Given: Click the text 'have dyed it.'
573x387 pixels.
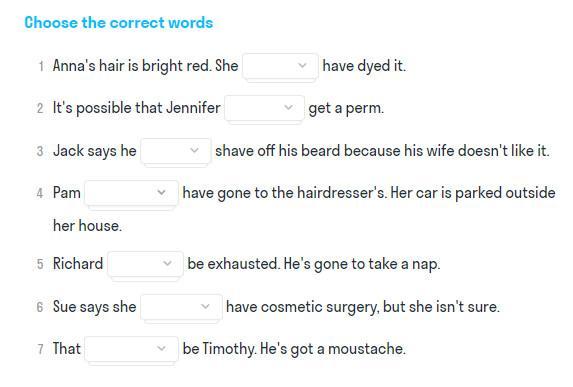Looking at the screenshot, I should click(364, 66).
